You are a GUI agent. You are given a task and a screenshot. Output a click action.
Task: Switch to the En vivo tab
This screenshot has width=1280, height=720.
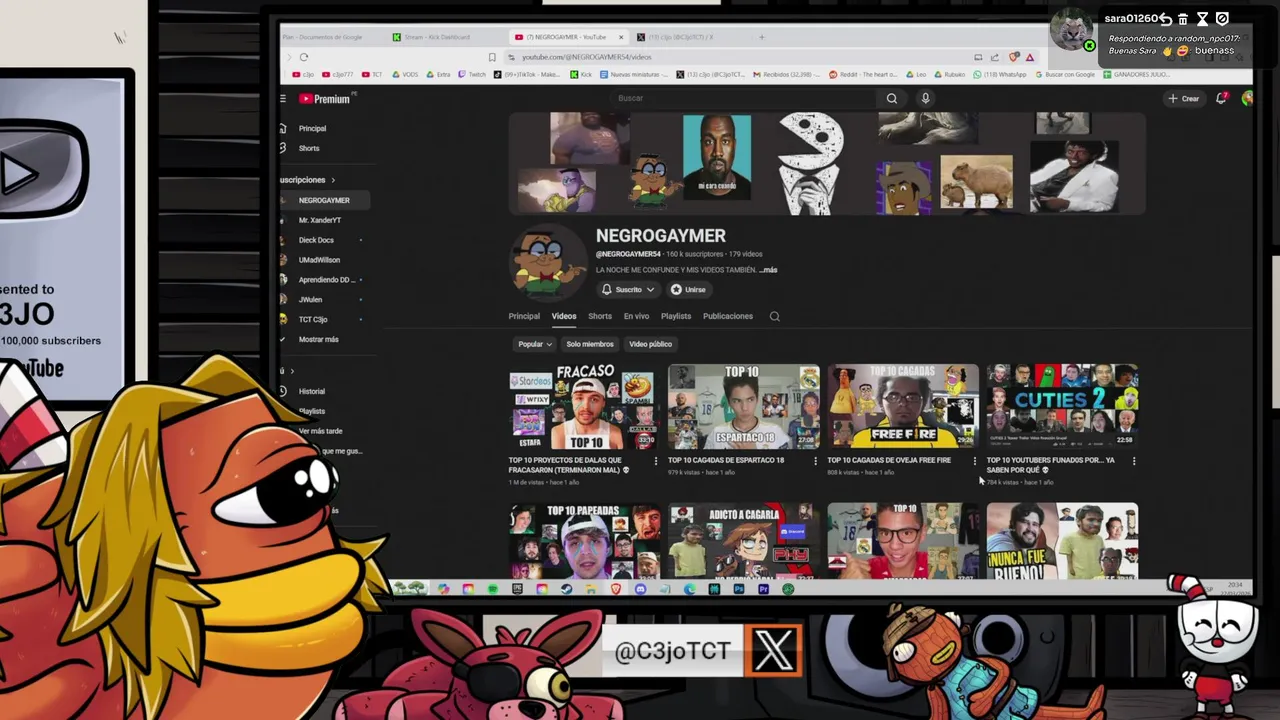pos(636,316)
